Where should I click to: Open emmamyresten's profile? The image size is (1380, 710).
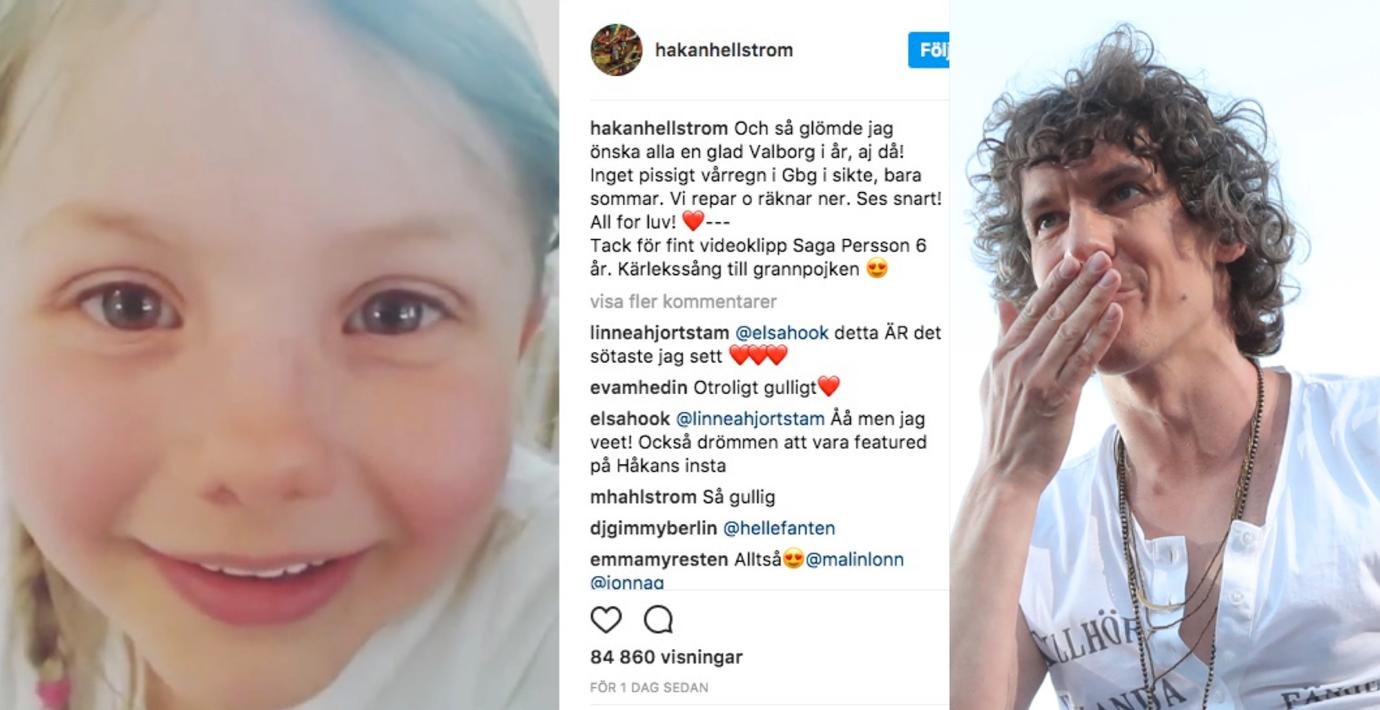tap(659, 560)
